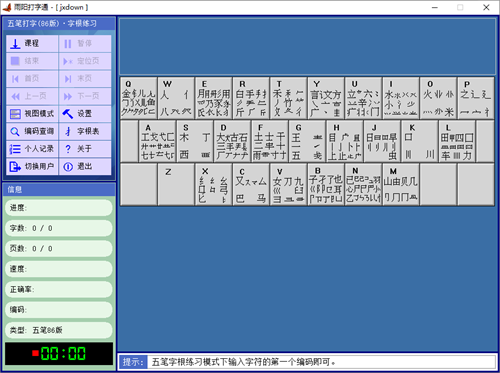Image resolution: width=500 pixels, height=373 pixels.
Task: Toggle 视图模式 view mode
Action: pyautogui.click(x=32, y=114)
